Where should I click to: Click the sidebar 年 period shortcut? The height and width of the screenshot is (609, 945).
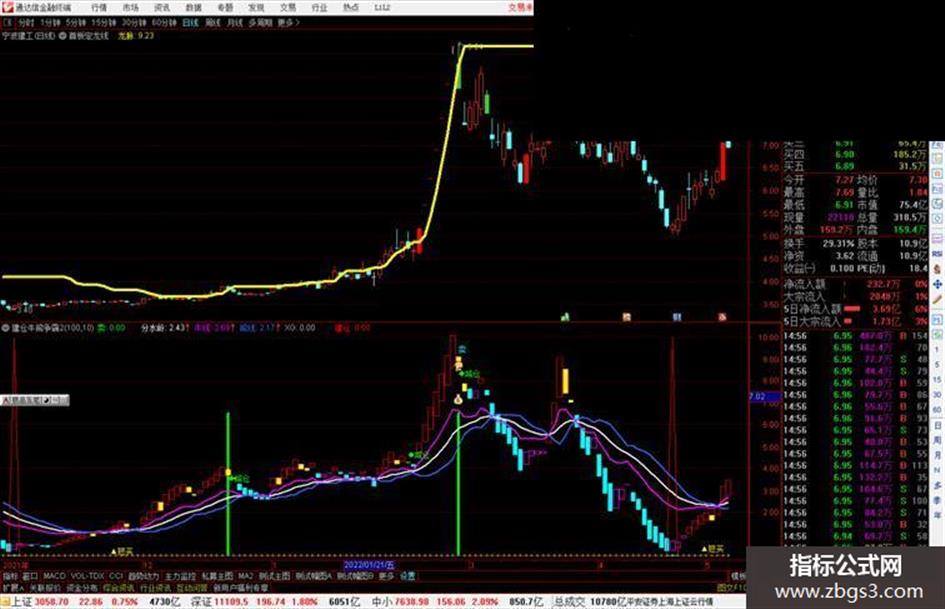click(938, 516)
